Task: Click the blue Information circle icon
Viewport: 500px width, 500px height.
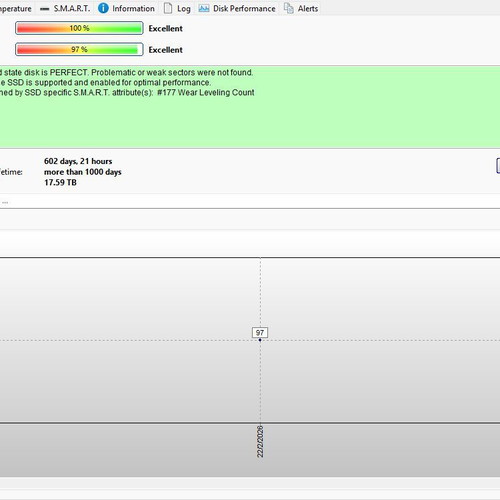Action: pyautogui.click(x=103, y=8)
